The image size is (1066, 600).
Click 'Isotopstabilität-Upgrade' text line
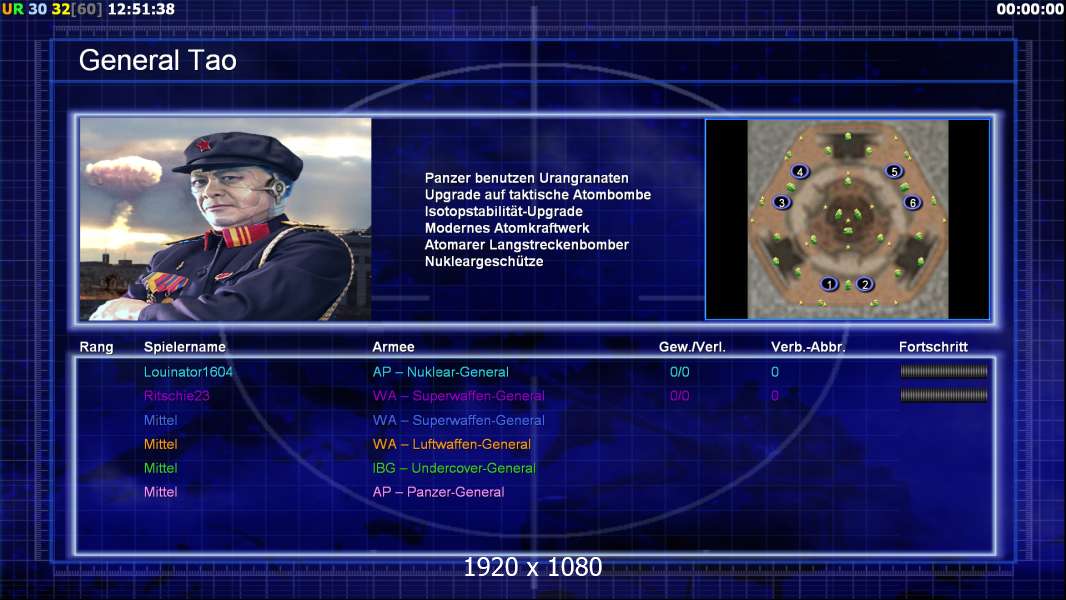tap(504, 211)
